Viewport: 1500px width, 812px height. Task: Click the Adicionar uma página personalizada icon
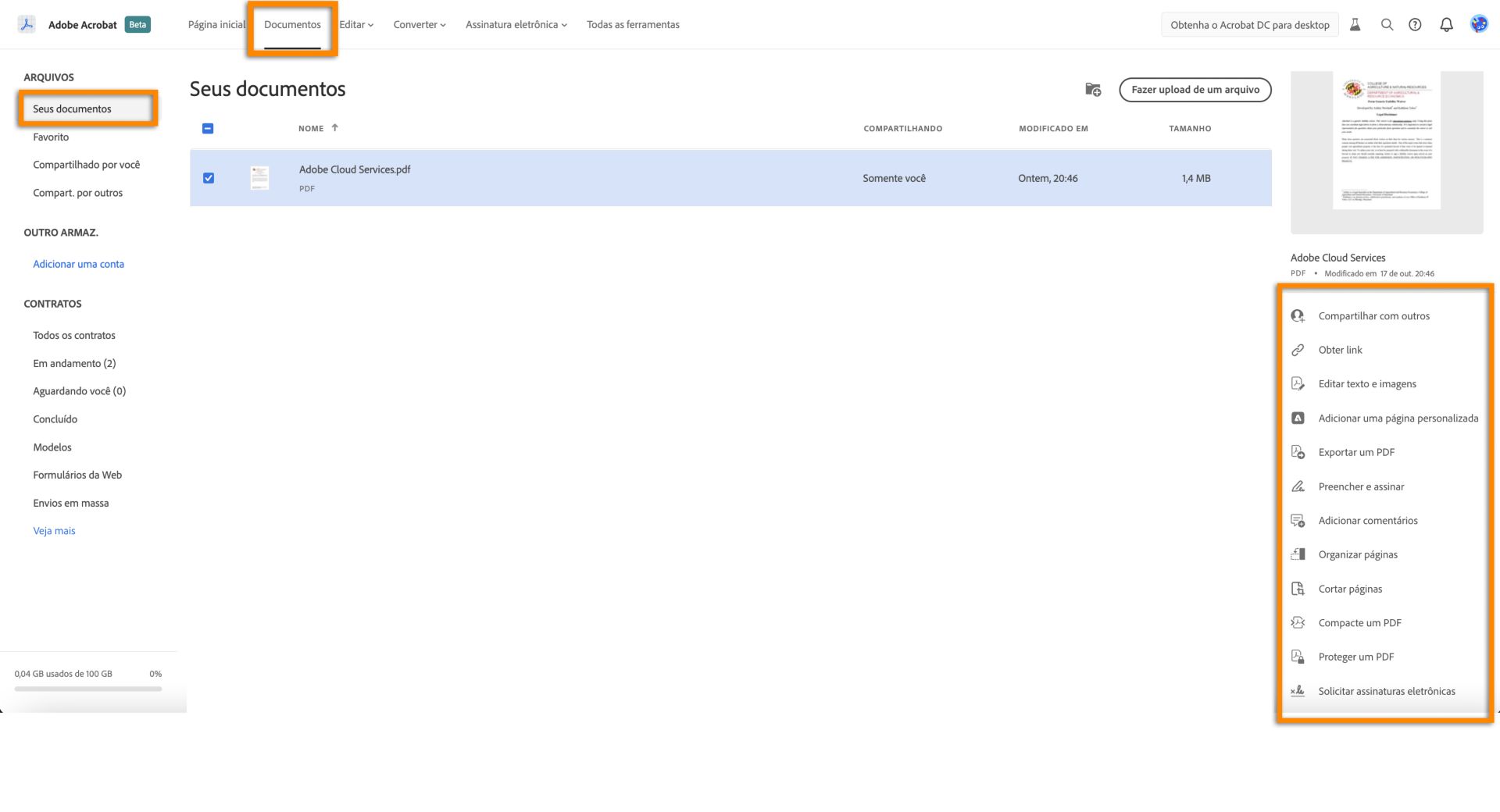click(x=1298, y=418)
